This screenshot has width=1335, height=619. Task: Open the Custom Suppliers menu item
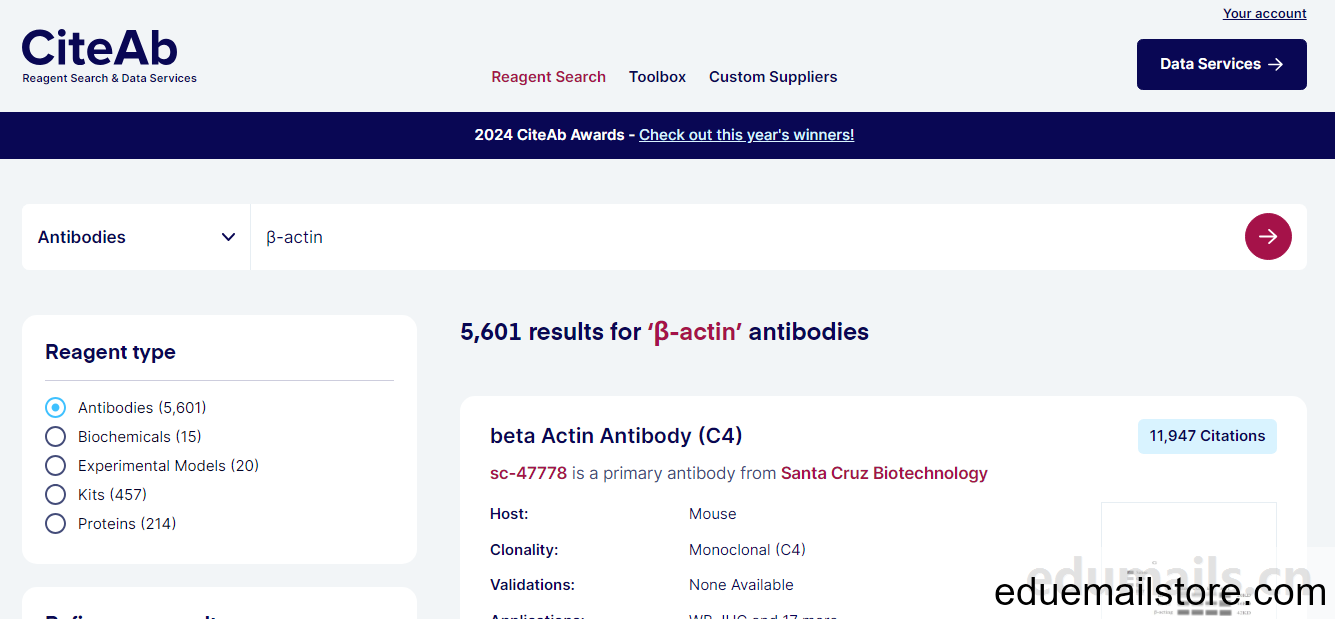(x=773, y=77)
